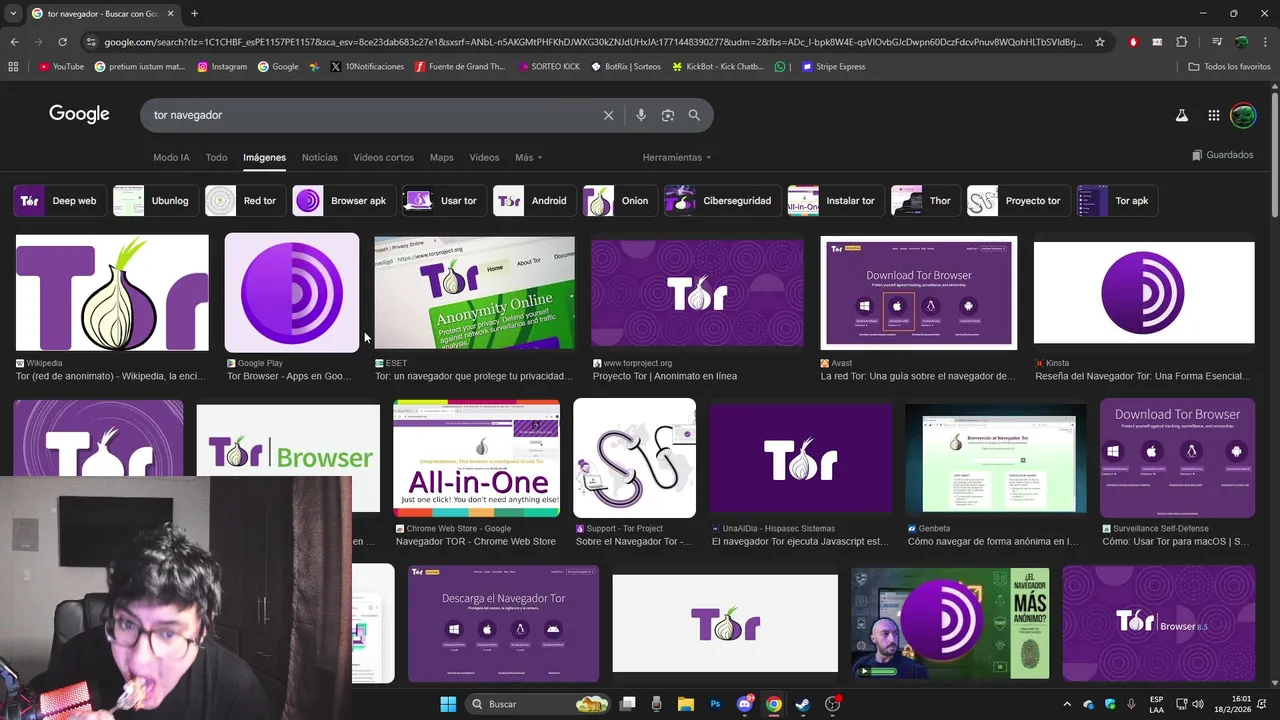Open the Avast Download Tor Browser thumbnail
Viewport: 1280px width, 720px height.
pyautogui.click(x=918, y=293)
